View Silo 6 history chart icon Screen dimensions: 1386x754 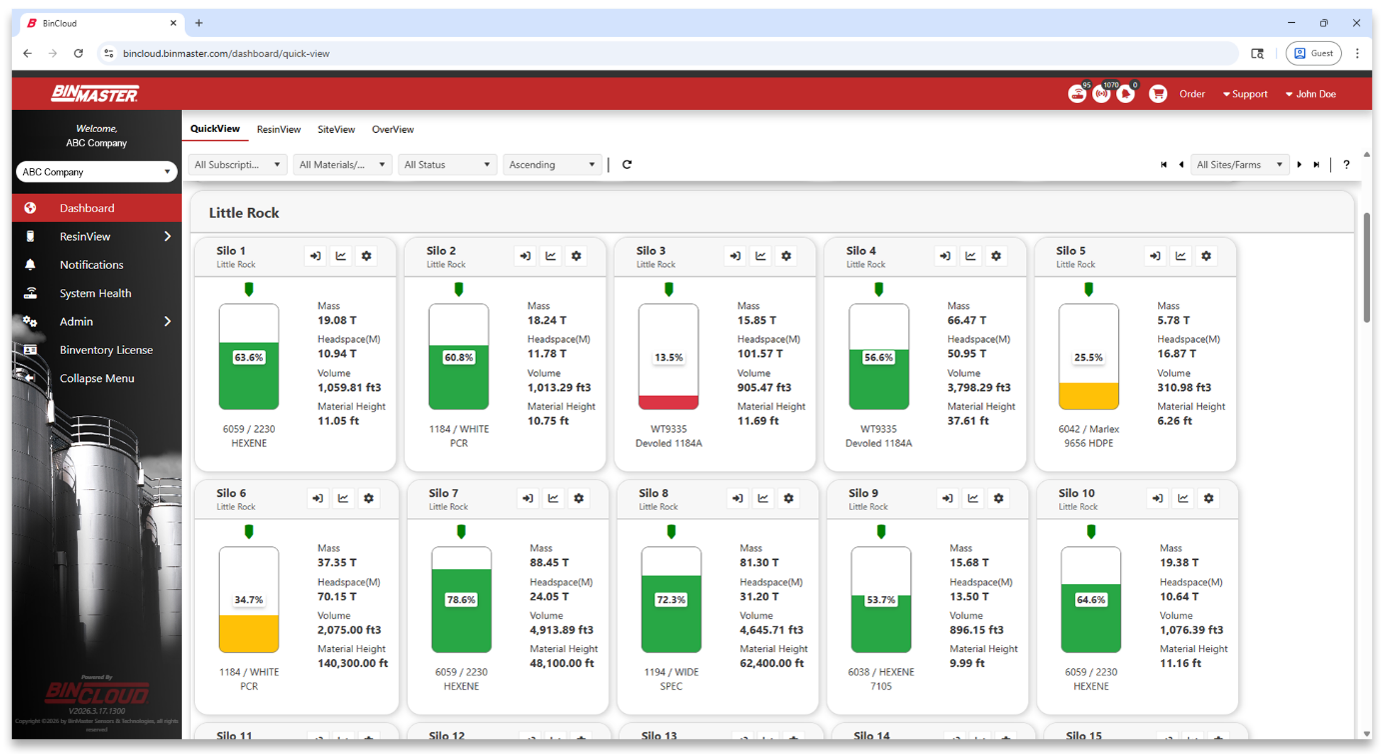(x=343, y=498)
